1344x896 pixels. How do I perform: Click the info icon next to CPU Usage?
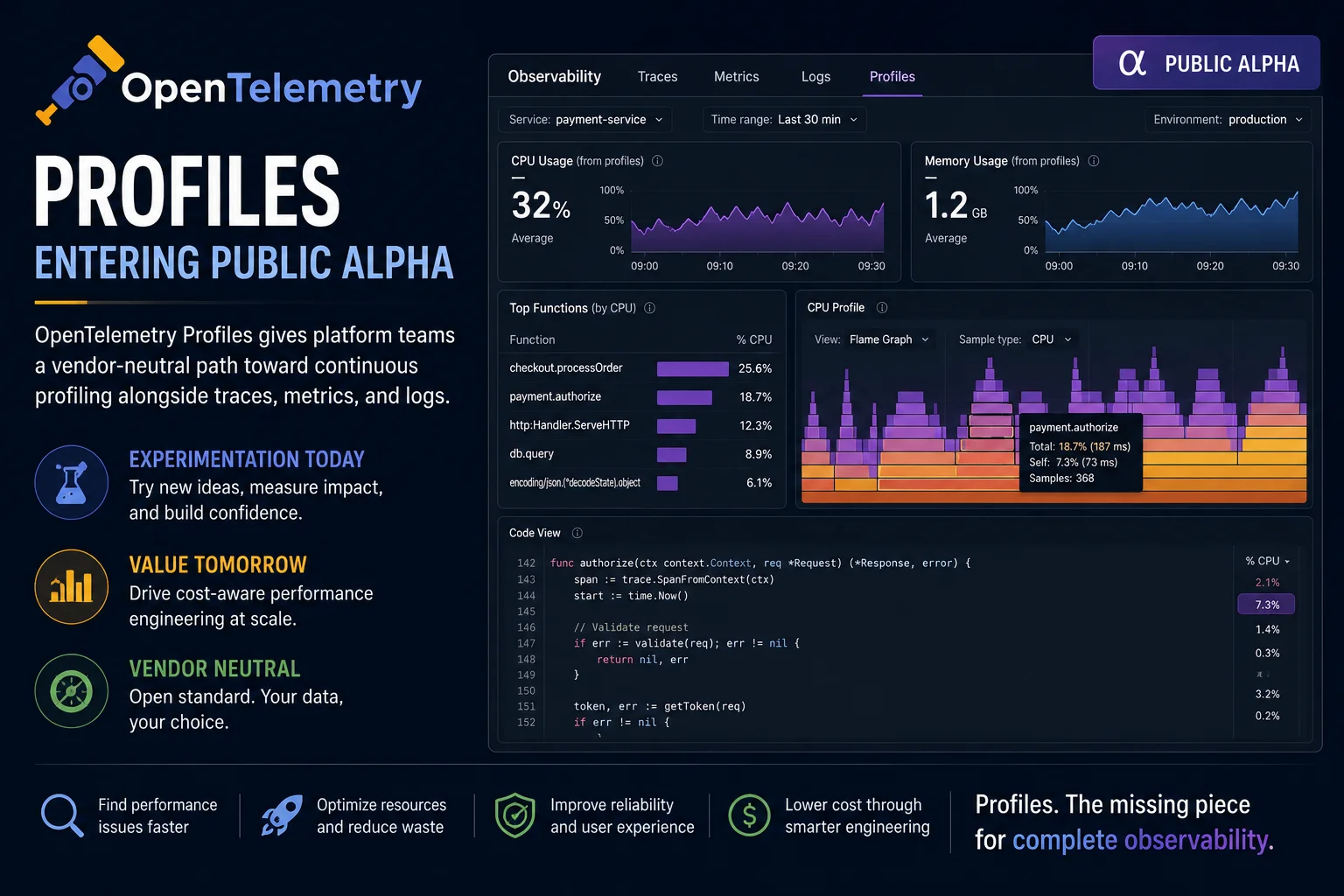pyautogui.click(x=658, y=161)
